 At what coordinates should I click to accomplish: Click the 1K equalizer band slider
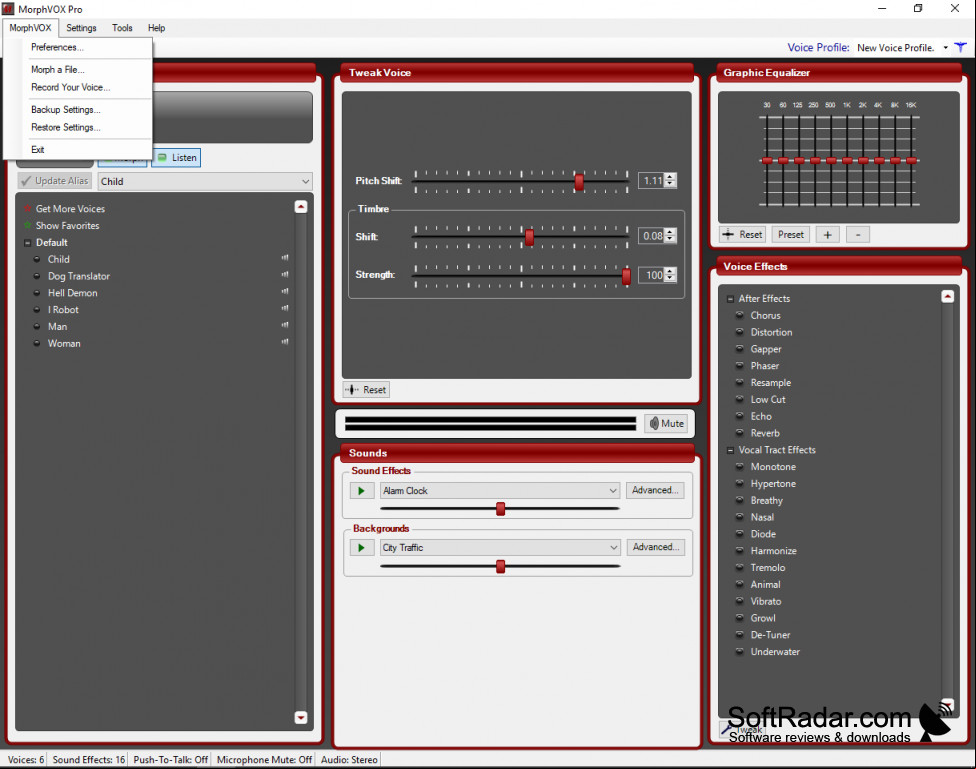(847, 160)
